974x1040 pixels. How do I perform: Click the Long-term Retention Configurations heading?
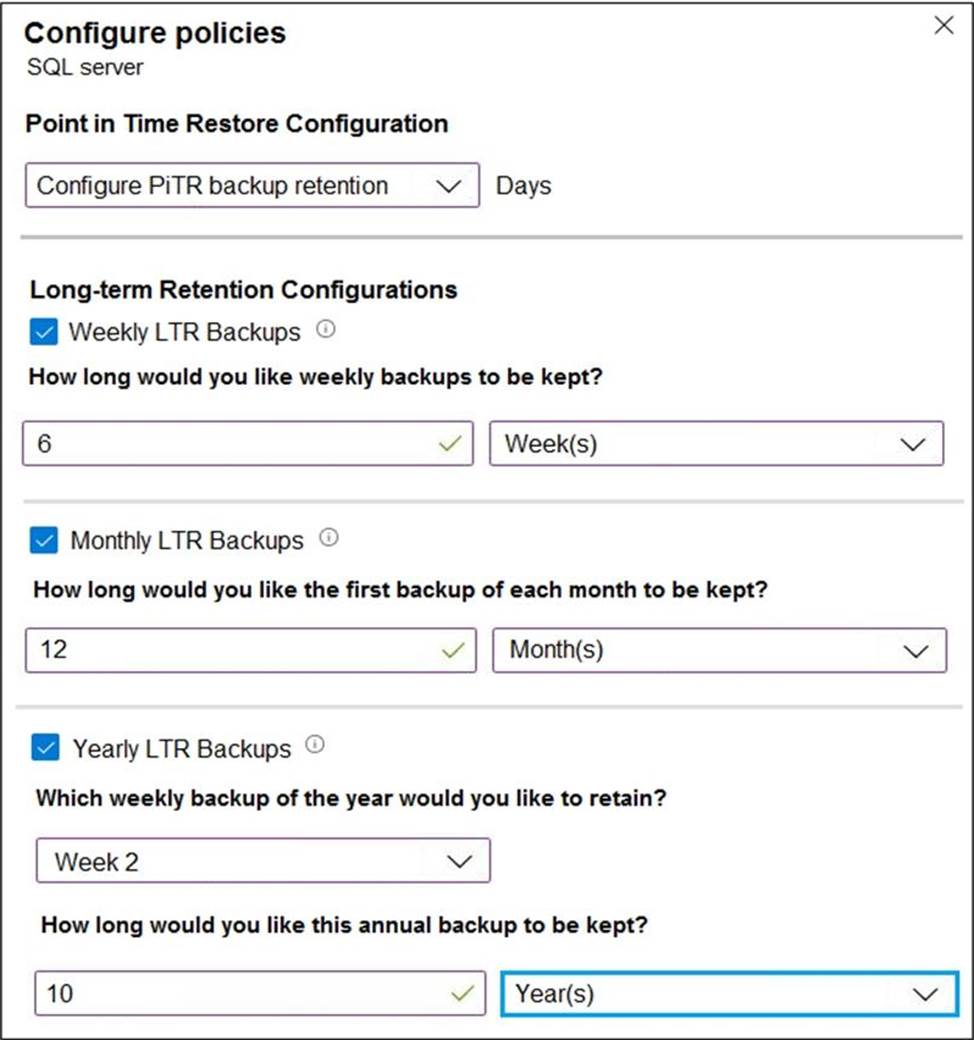pos(243,290)
